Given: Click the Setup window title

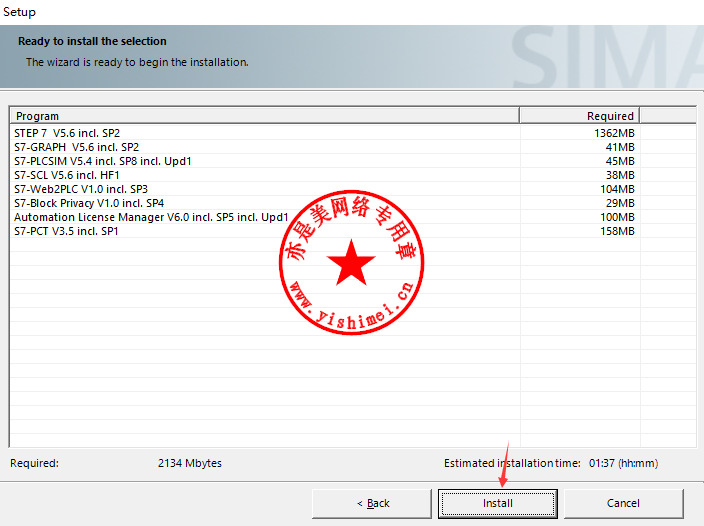Looking at the screenshot, I should coord(19,12).
